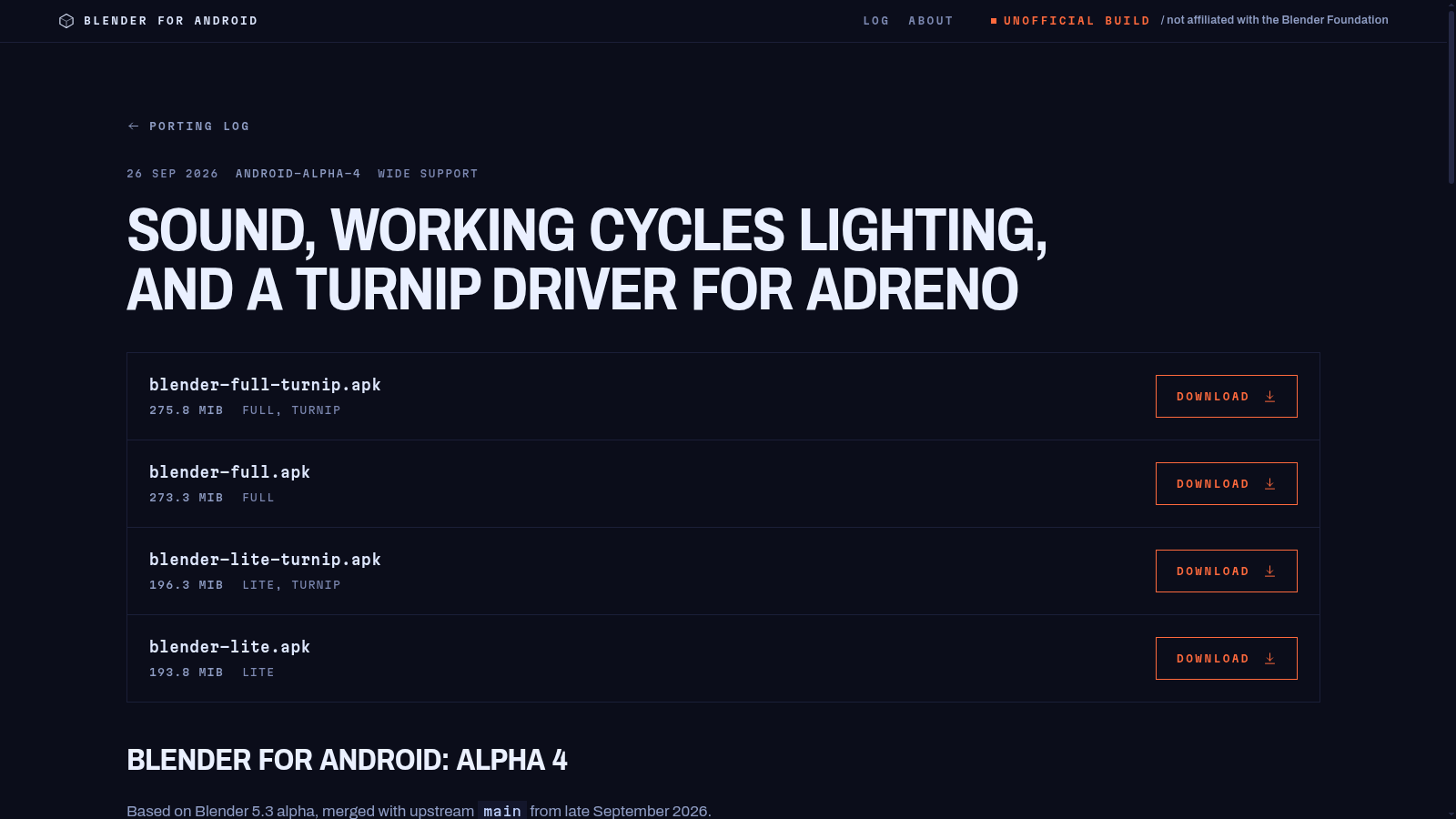Click the Blender for Android cube logo
This screenshot has height=819, width=1456.
click(x=66, y=21)
